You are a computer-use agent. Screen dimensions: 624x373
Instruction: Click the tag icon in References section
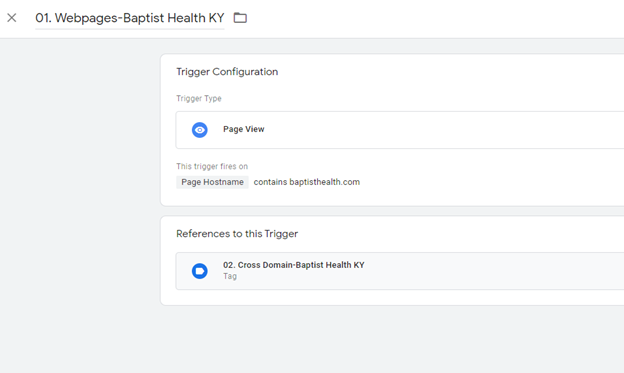[x=200, y=271]
